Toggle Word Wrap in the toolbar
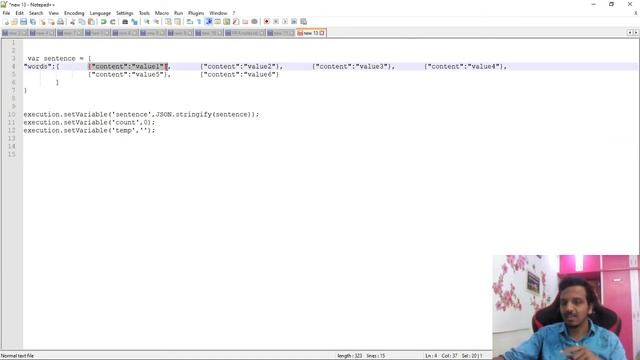Viewport: 640px width, 360px height. click(x=190, y=22)
